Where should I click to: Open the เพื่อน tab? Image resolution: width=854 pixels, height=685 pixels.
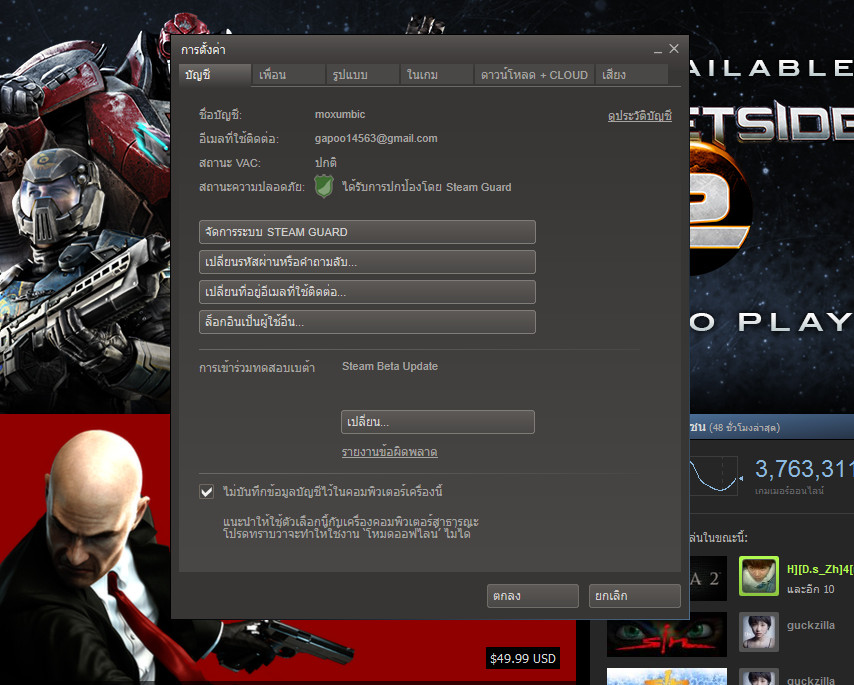289,75
